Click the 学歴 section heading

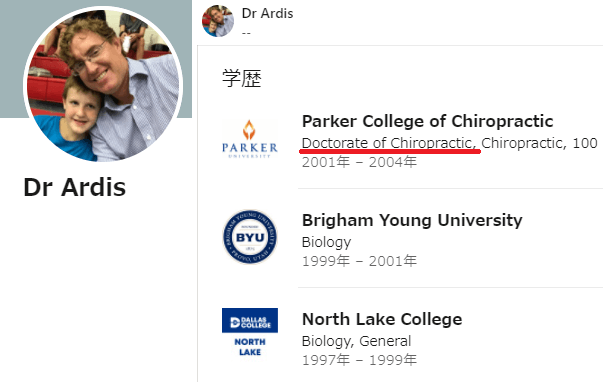[x=242, y=78]
